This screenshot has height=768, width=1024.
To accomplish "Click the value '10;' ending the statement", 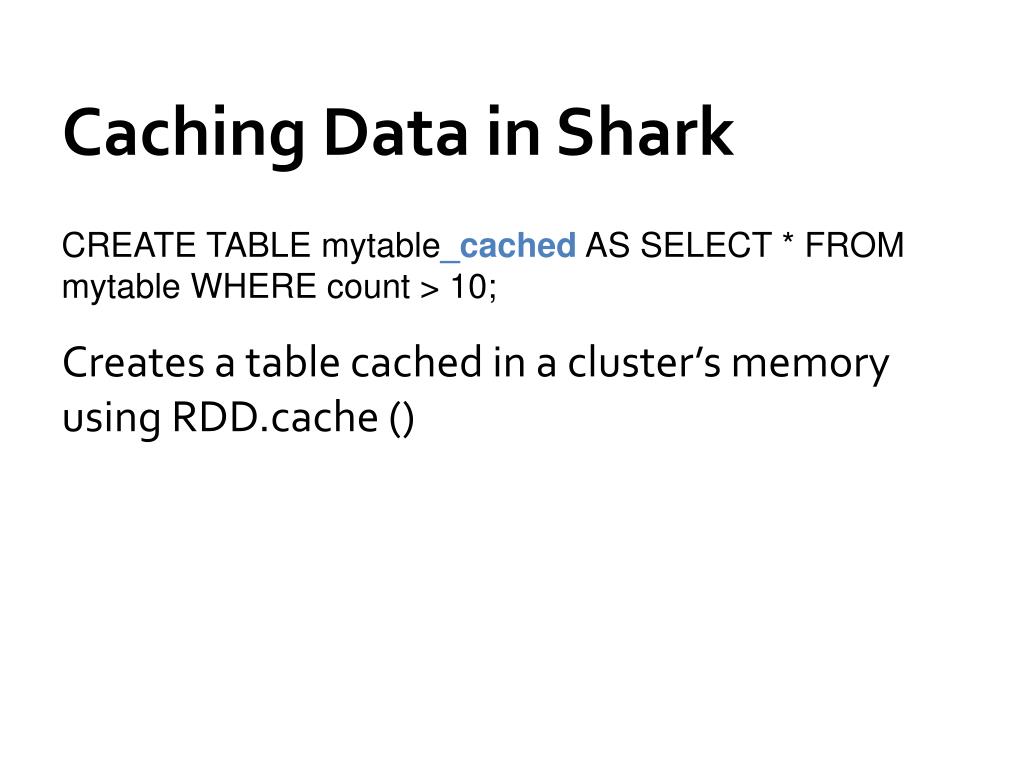I will [473, 288].
